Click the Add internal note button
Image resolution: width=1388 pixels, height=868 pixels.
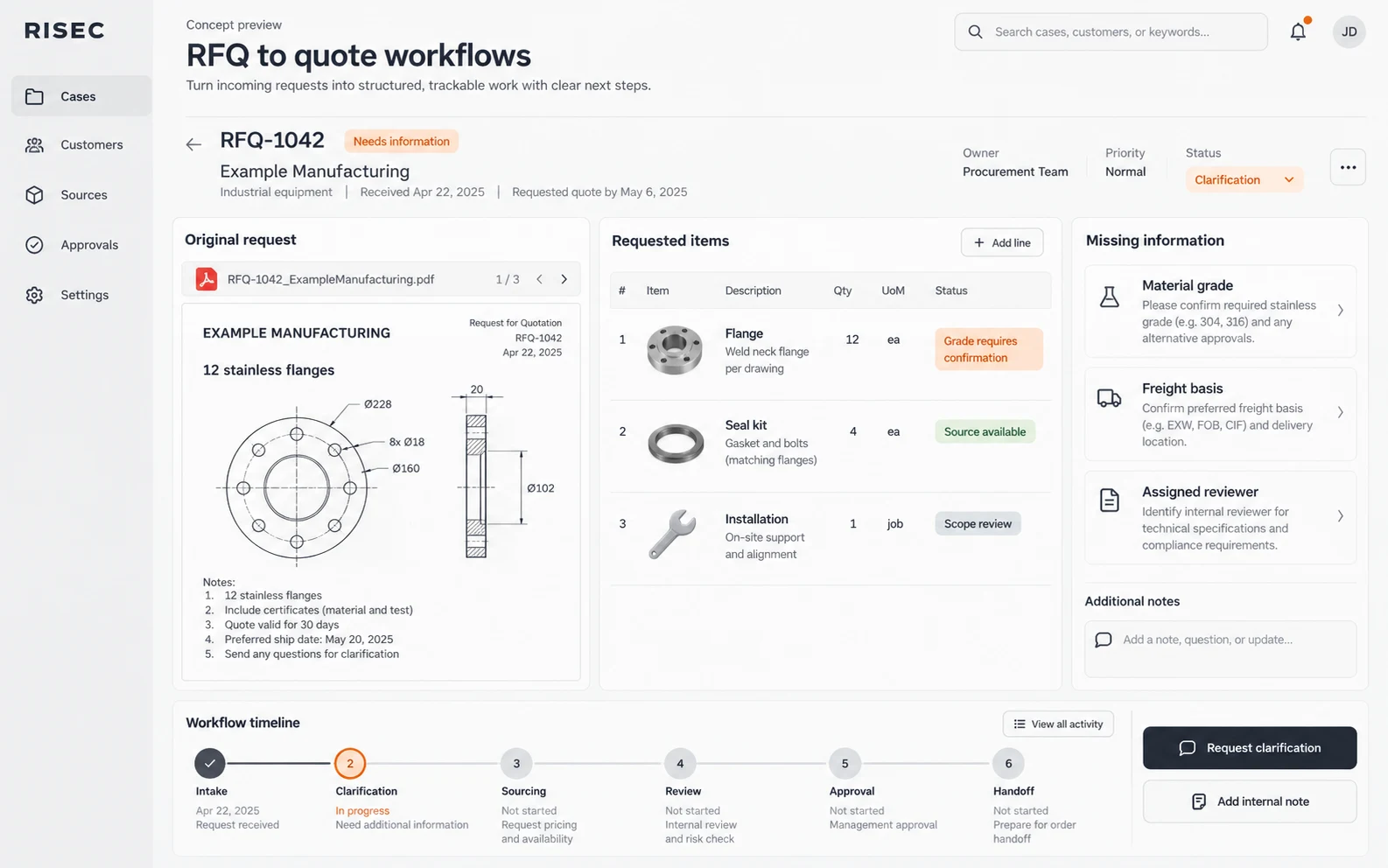pyautogui.click(x=1250, y=801)
